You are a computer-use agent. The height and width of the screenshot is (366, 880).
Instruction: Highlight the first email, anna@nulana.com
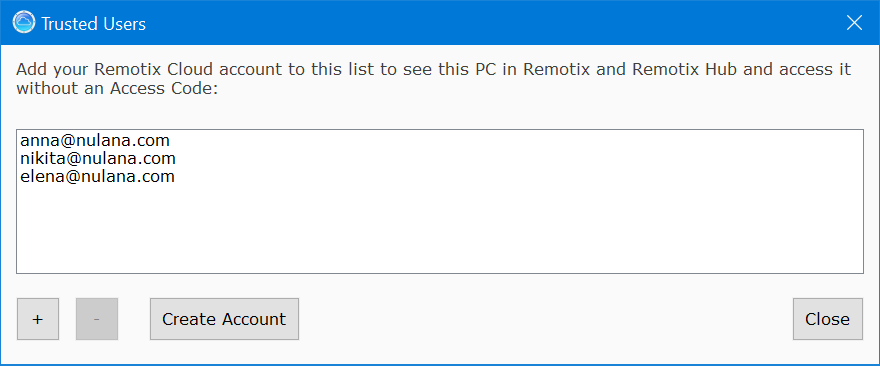point(95,140)
